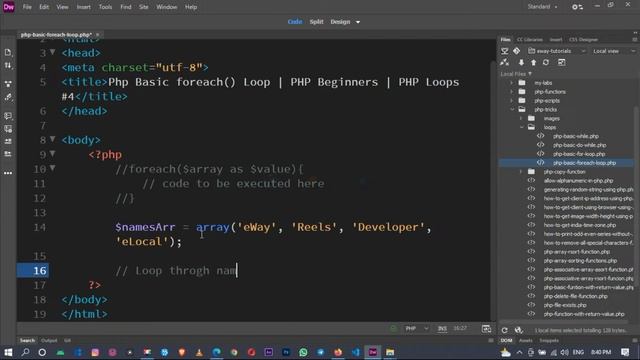Collapse the head tag code fold

[x=52, y=52]
